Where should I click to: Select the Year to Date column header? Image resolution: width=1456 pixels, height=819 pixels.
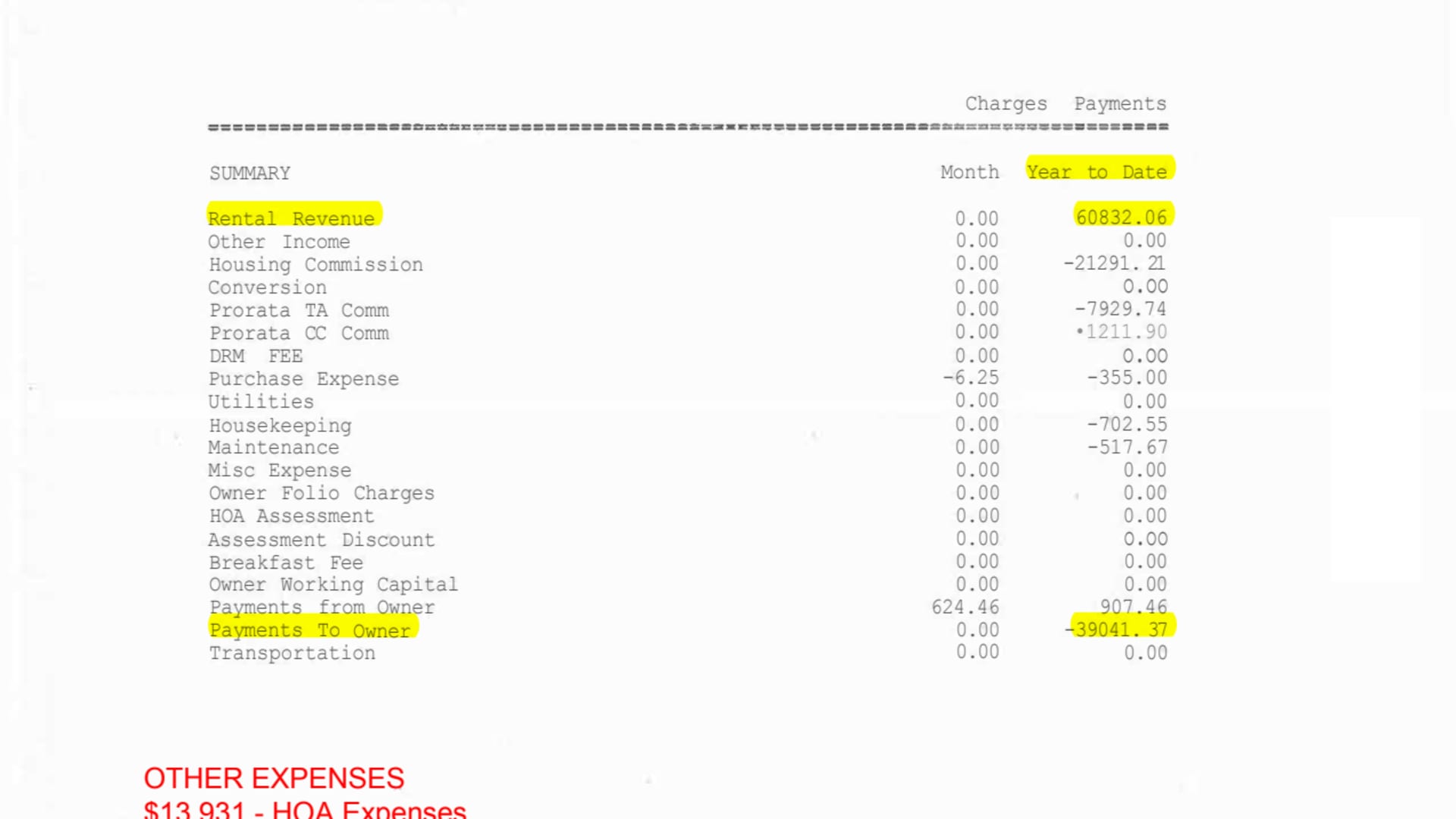pyautogui.click(x=1097, y=171)
